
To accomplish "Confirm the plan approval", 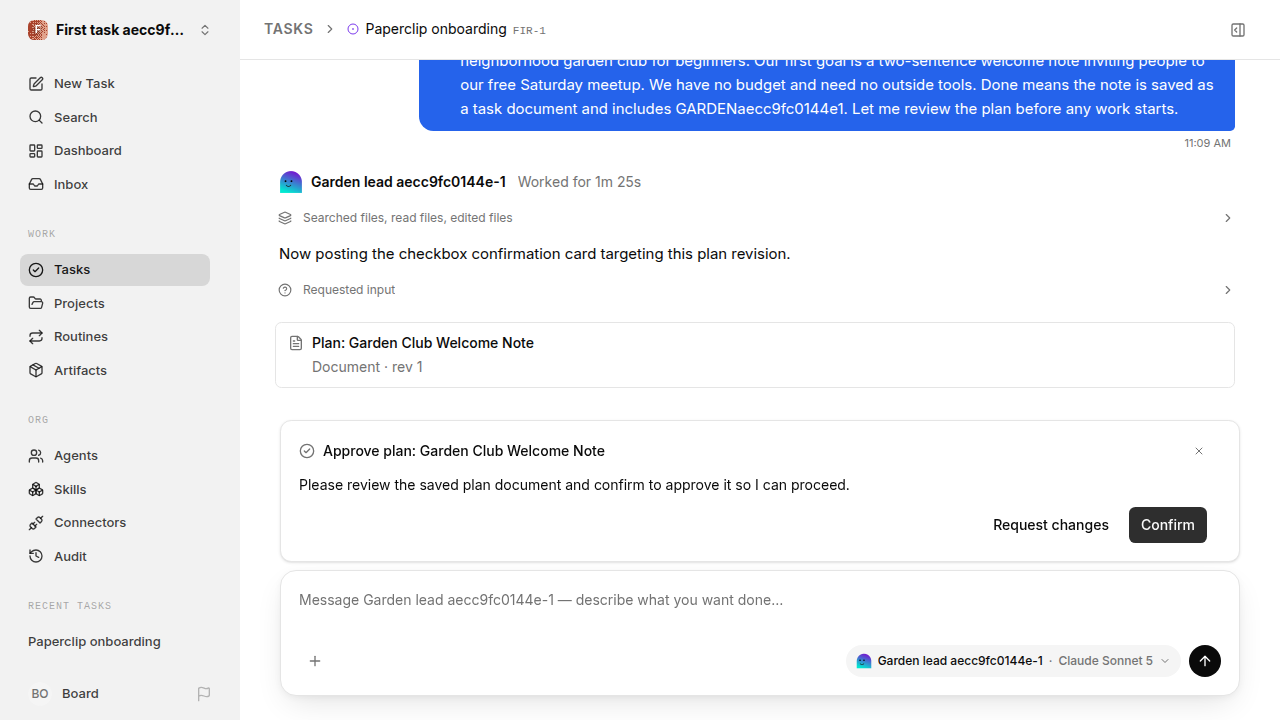I will (1168, 525).
